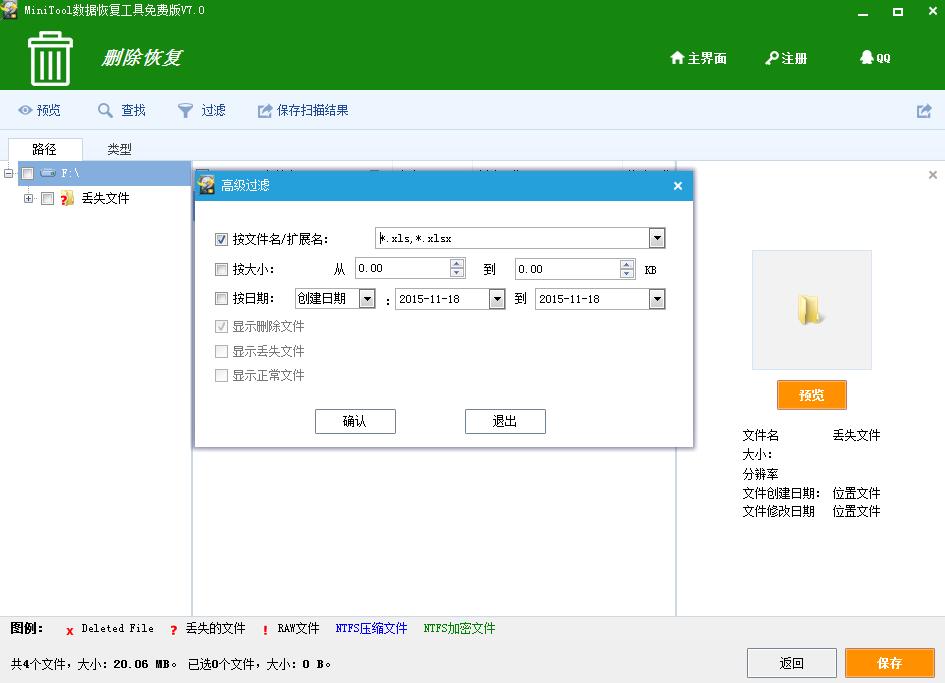The width and height of the screenshot is (945, 683).
Task: Click the 丢失文件 folder icon in tree
Action: (x=67, y=198)
